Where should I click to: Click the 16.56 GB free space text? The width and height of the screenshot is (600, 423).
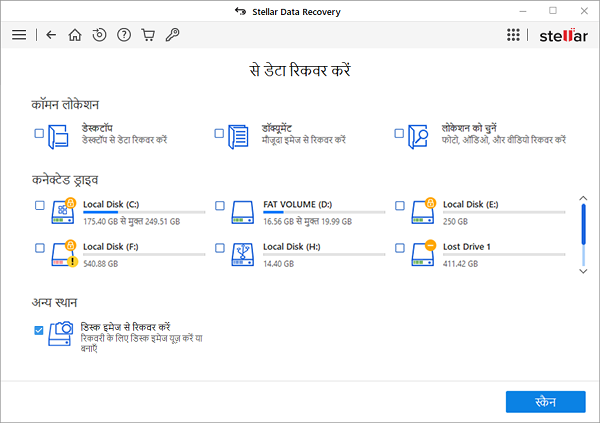307,222
